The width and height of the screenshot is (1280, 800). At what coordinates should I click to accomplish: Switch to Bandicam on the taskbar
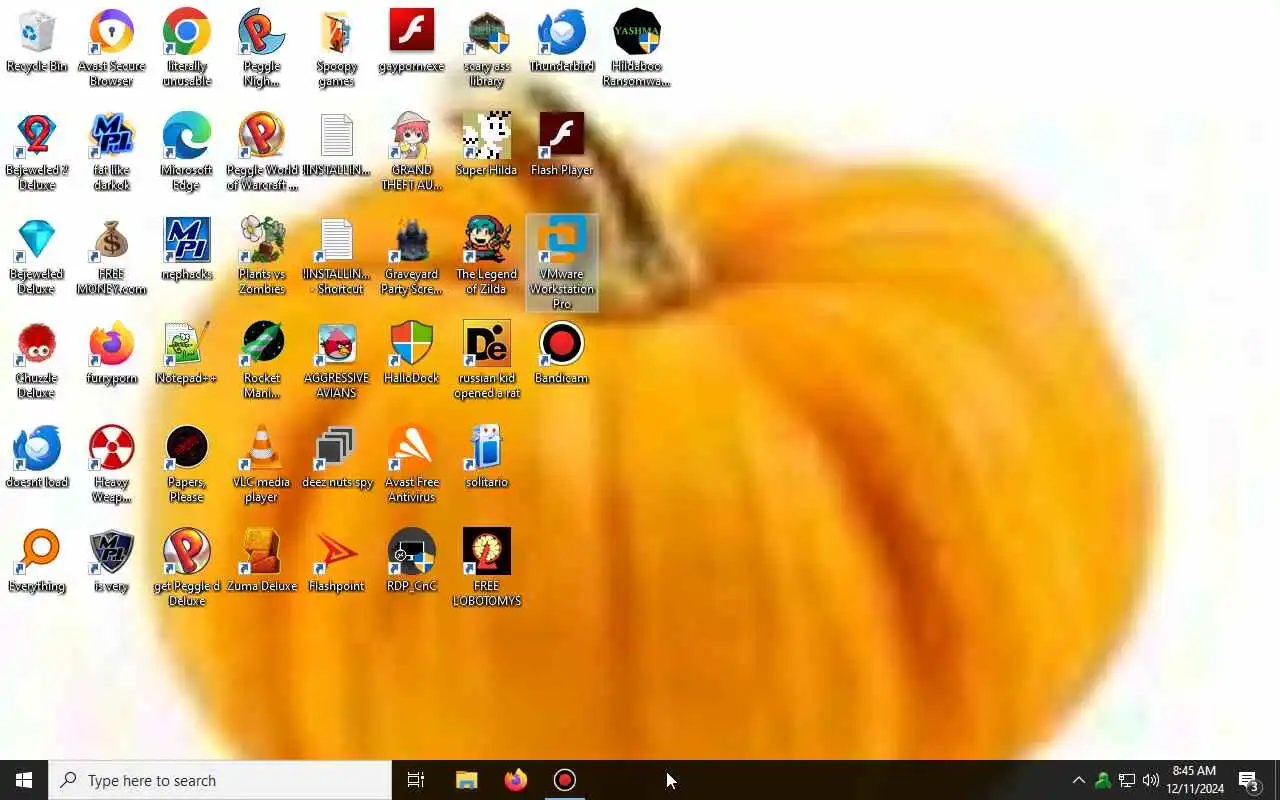tap(565, 780)
